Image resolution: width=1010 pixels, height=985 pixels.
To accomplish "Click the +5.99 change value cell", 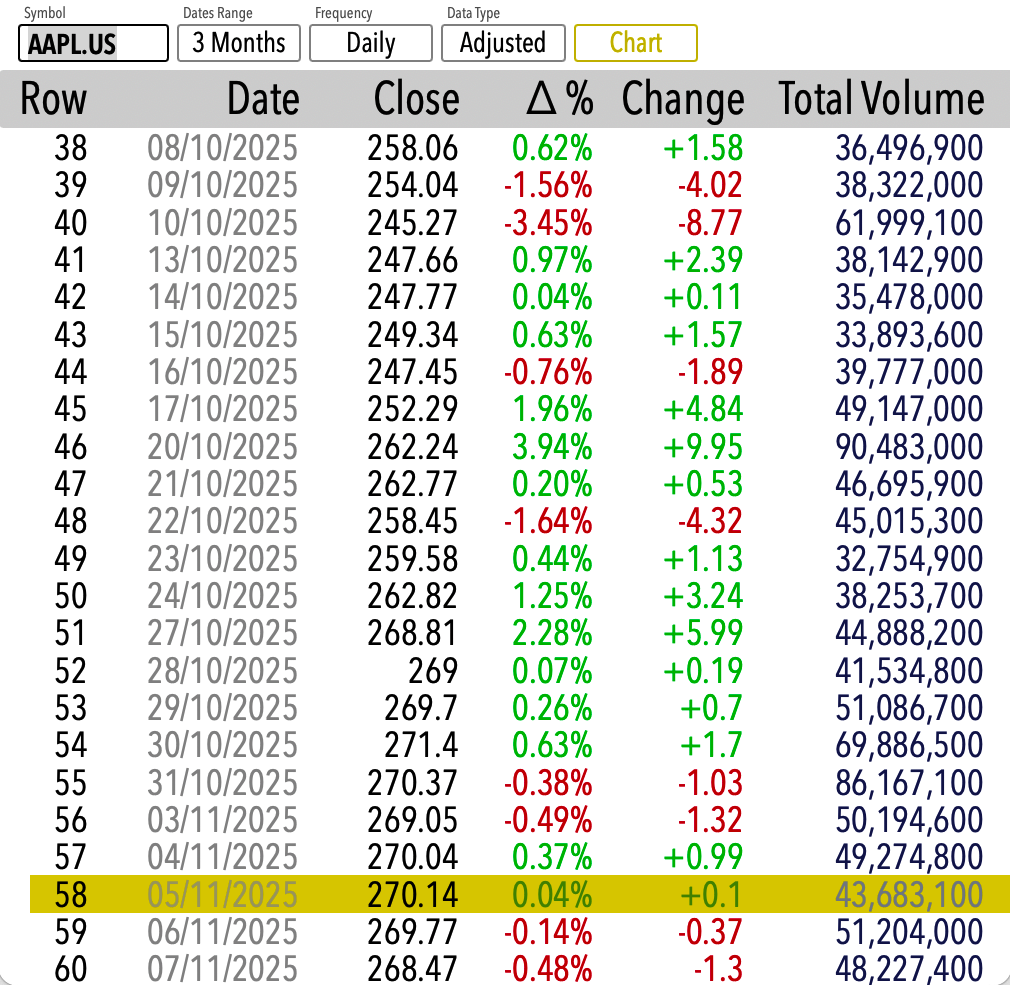I will pyautogui.click(x=703, y=633).
